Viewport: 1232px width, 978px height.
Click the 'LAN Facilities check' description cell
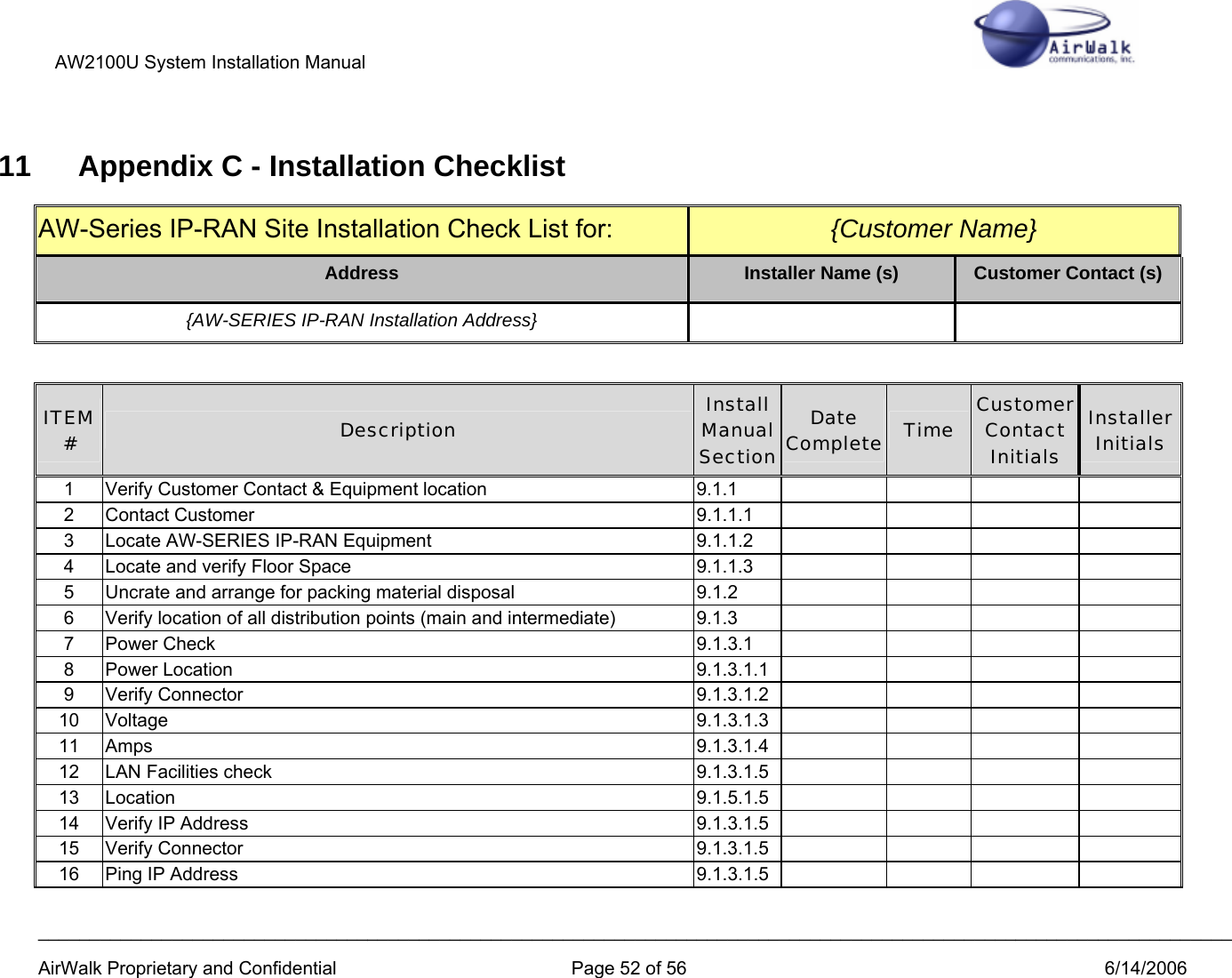coord(397,773)
